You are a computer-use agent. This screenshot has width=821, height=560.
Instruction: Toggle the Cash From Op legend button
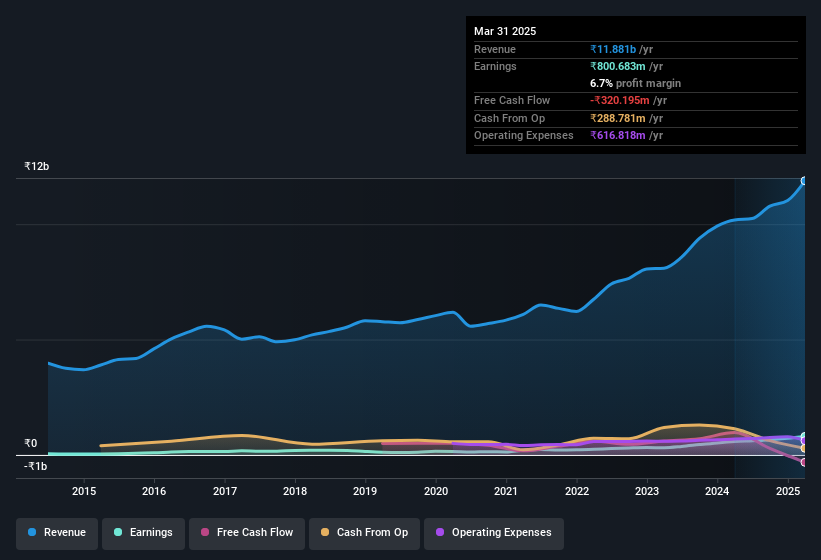[364, 533]
